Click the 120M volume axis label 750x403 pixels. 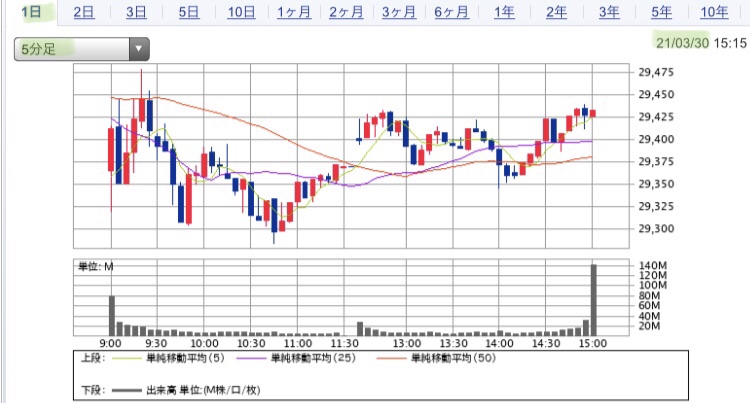point(652,275)
